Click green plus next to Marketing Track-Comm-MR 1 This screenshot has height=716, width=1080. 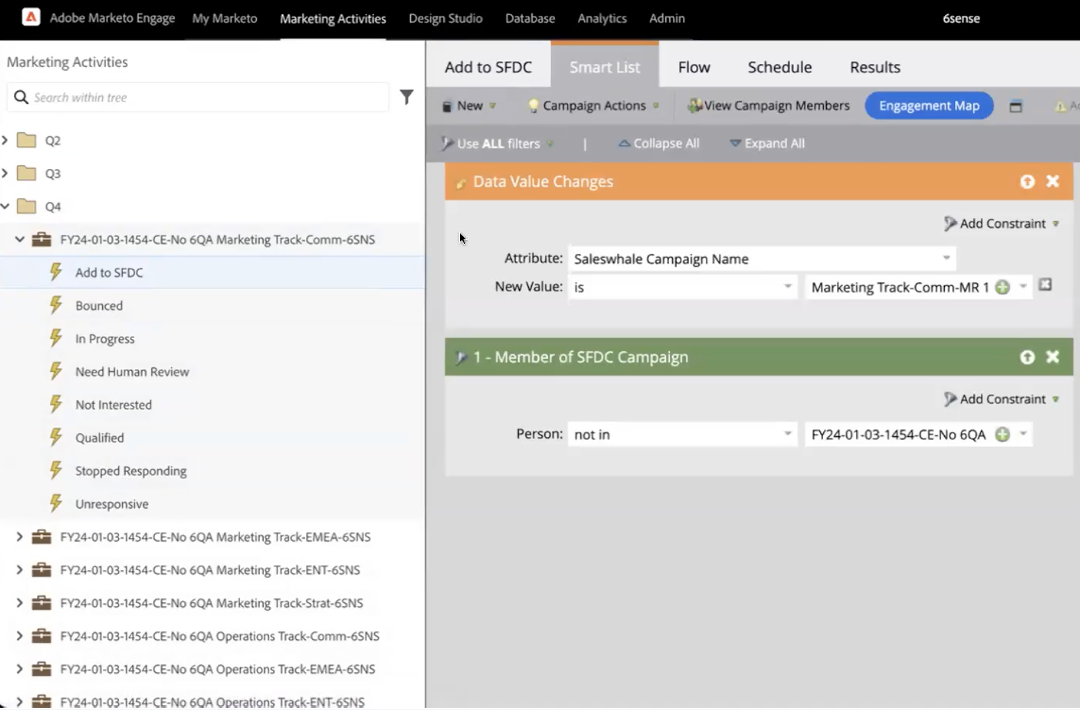(x=1003, y=287)
